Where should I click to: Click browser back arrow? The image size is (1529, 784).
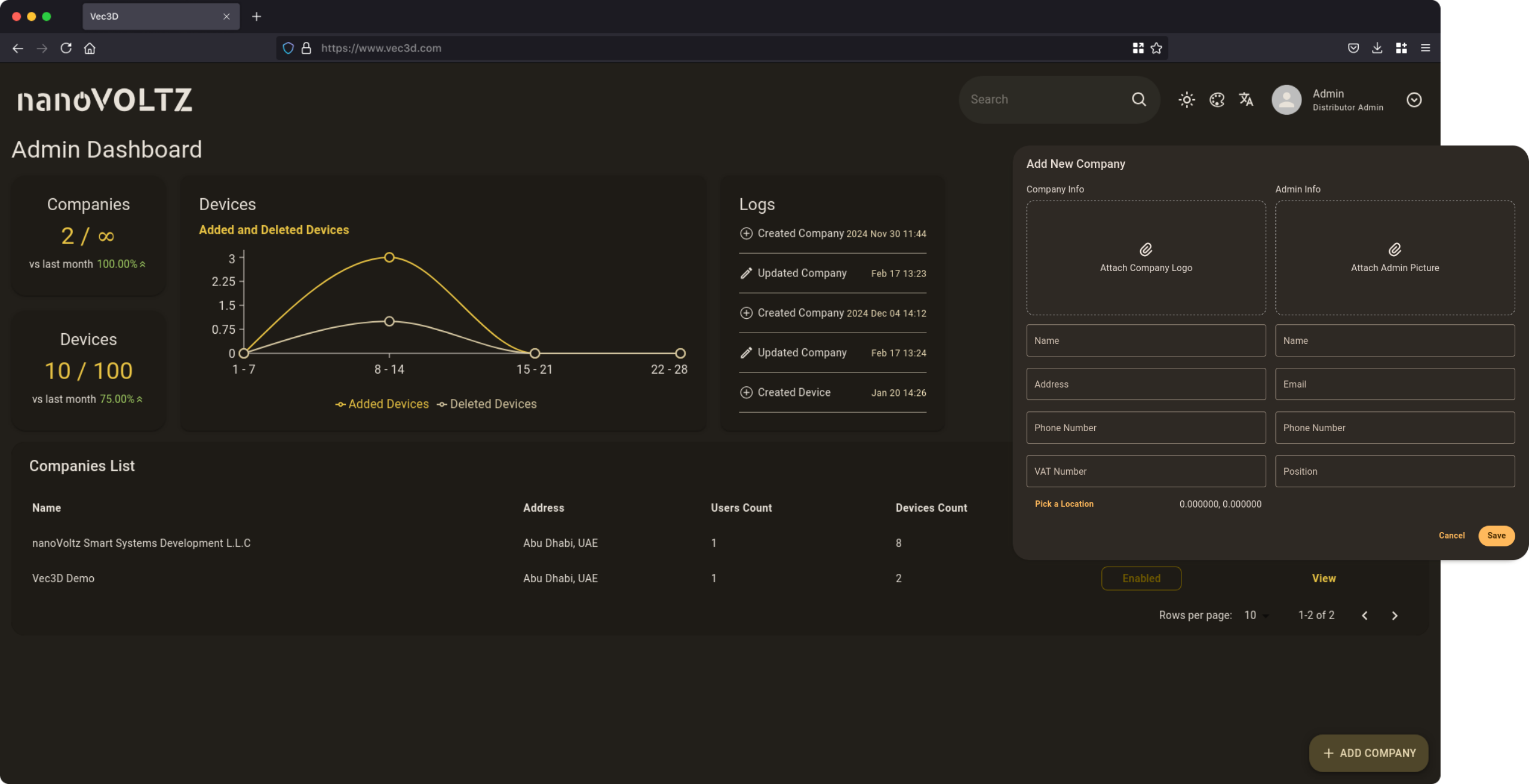(18, 48)
